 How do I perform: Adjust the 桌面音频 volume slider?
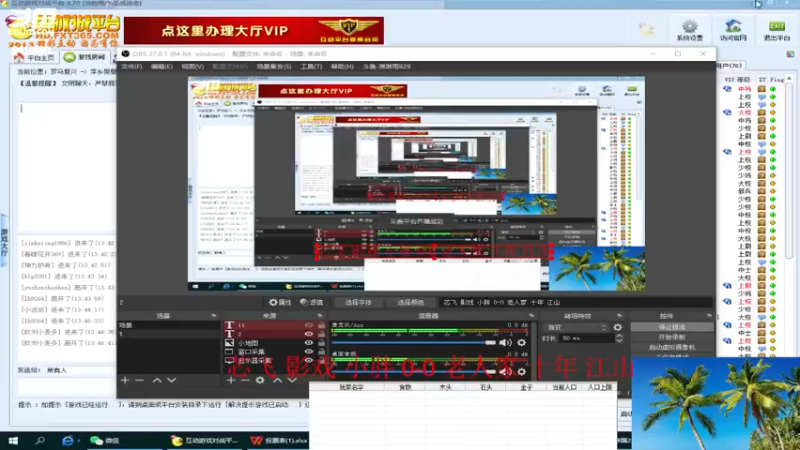click(414, 372)
